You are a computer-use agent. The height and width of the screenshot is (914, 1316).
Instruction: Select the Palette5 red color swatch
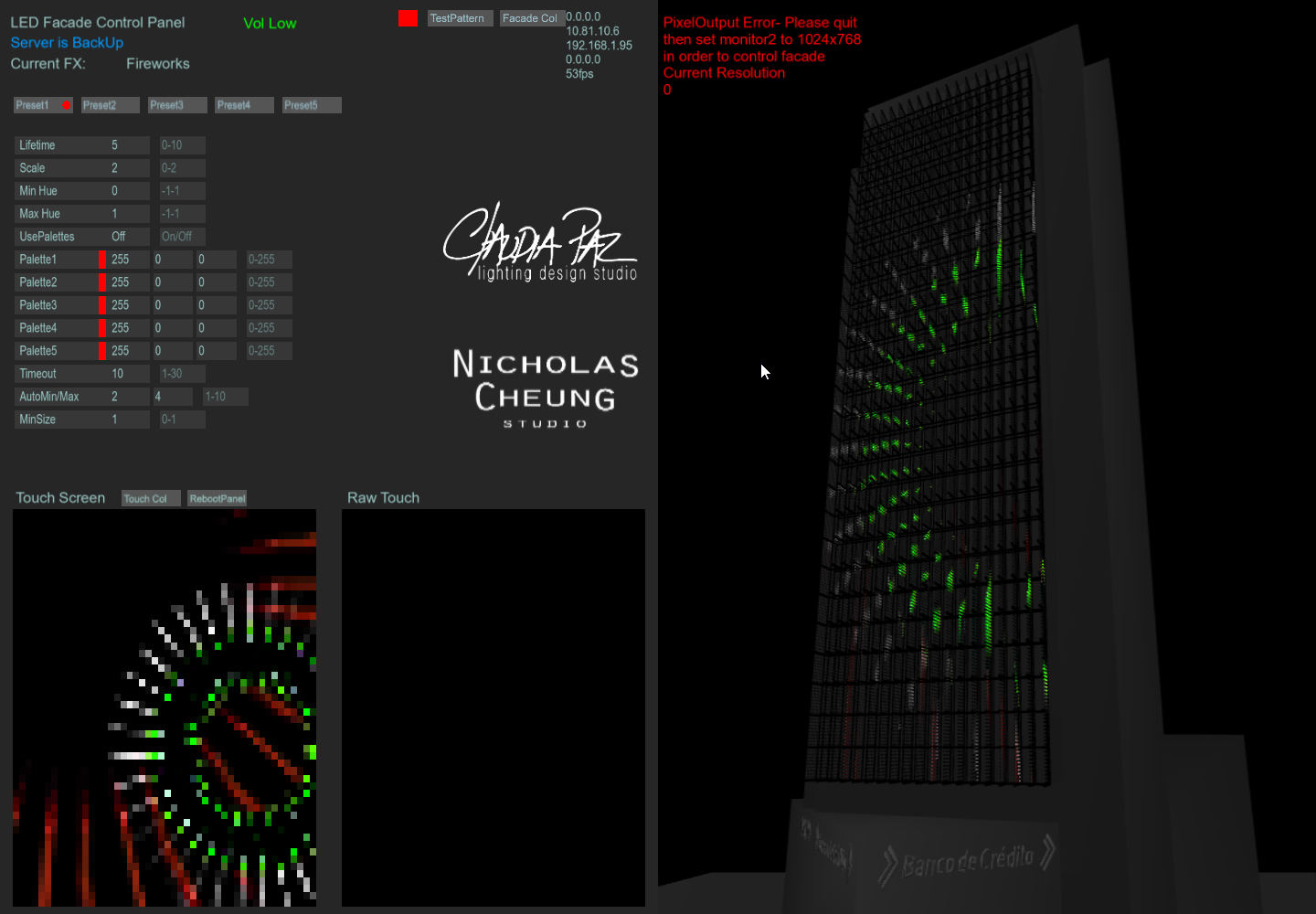coord(102,351)
